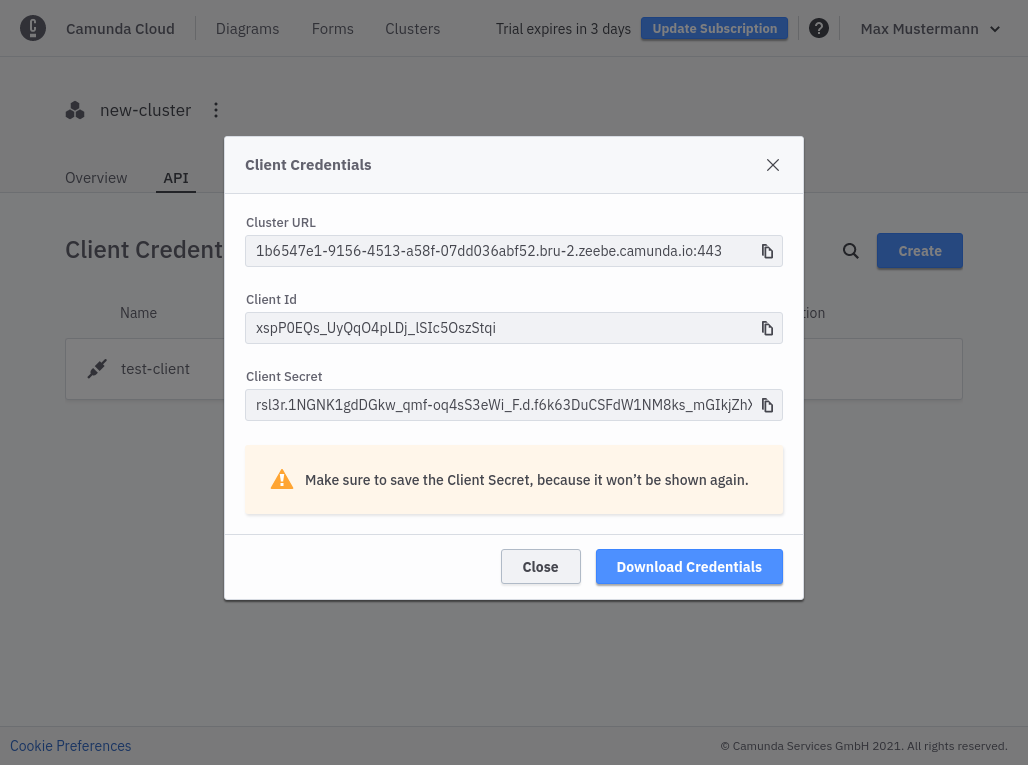Open the Cookie Preferences link
The height and width of the screenshot is (765, 1028).
pos(71,746)
